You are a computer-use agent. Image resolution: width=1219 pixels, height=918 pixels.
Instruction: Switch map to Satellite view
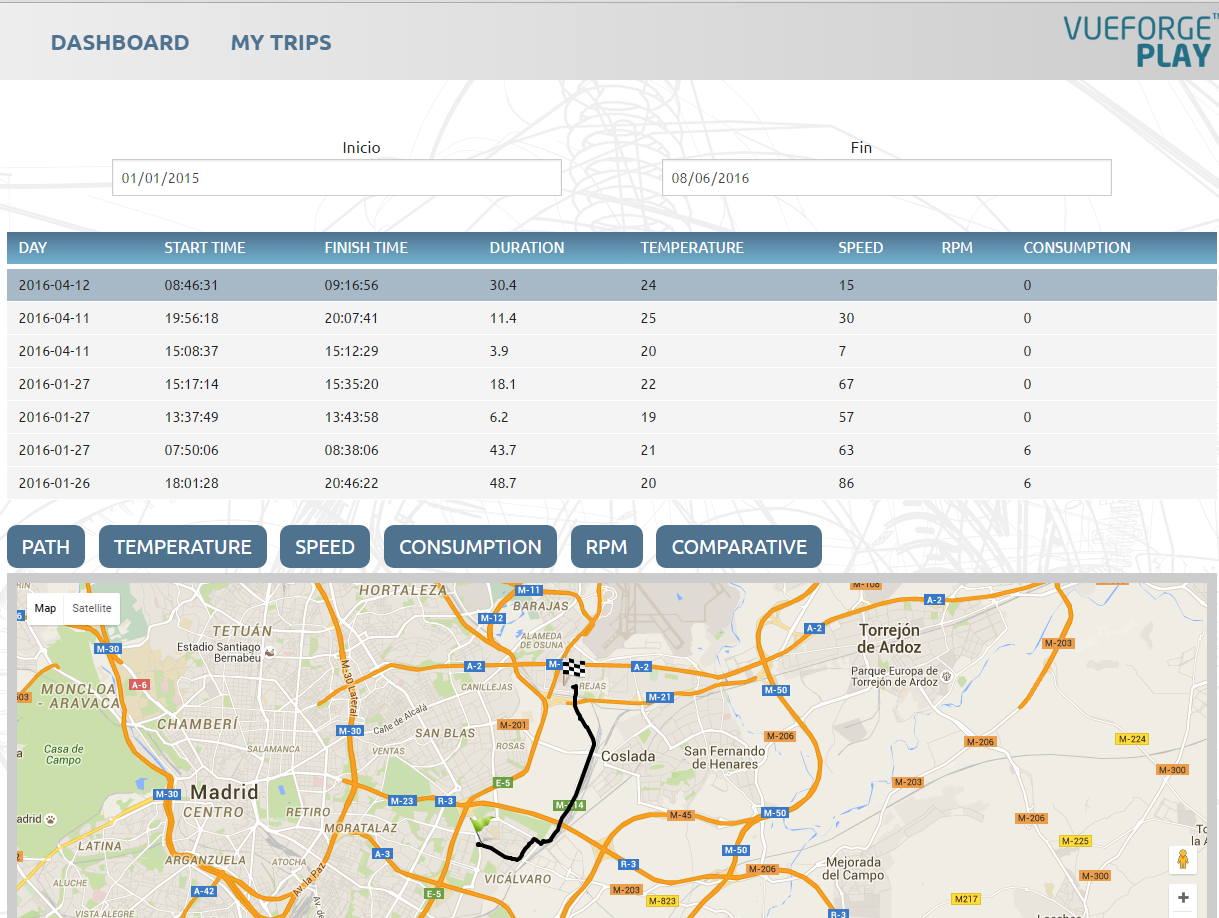coord(92,608)
